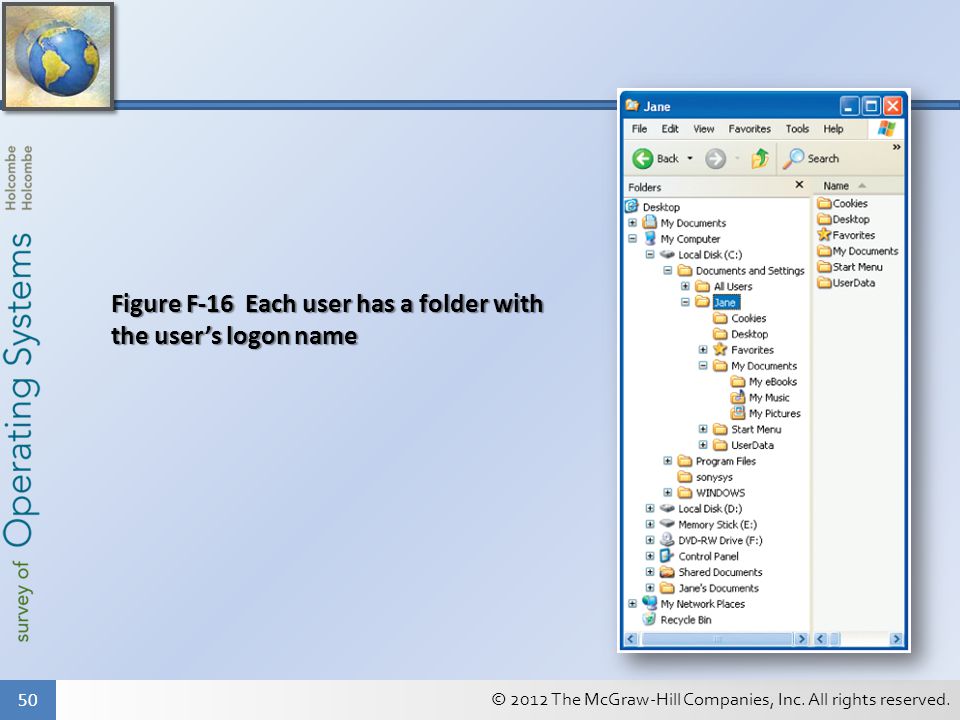Click the Search magnifier icon
The width and height of the screenshot is (960, 720).
(793, 159)
